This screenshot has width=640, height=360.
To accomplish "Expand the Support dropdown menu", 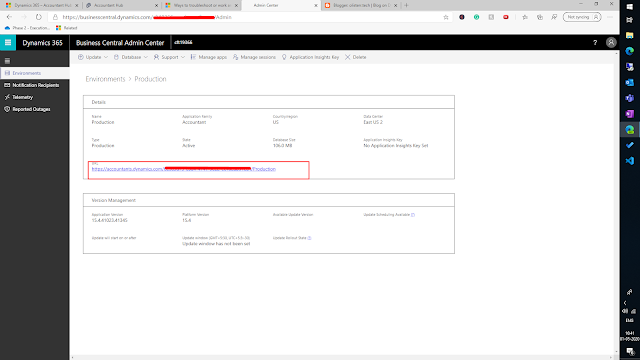I will (169, 57).
